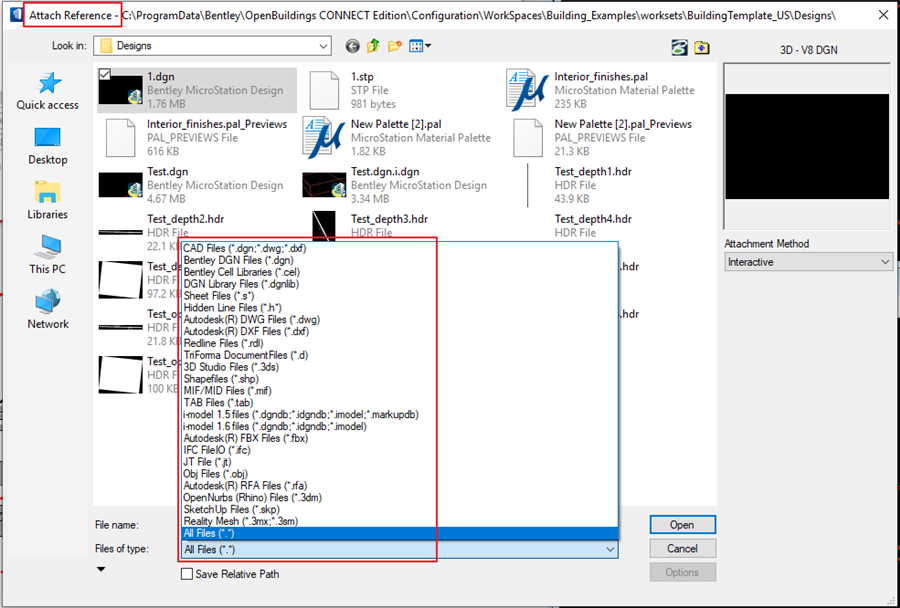
Task: Choose highlighted All Files (*.*) list option
Action: click(x=399, y=533)
